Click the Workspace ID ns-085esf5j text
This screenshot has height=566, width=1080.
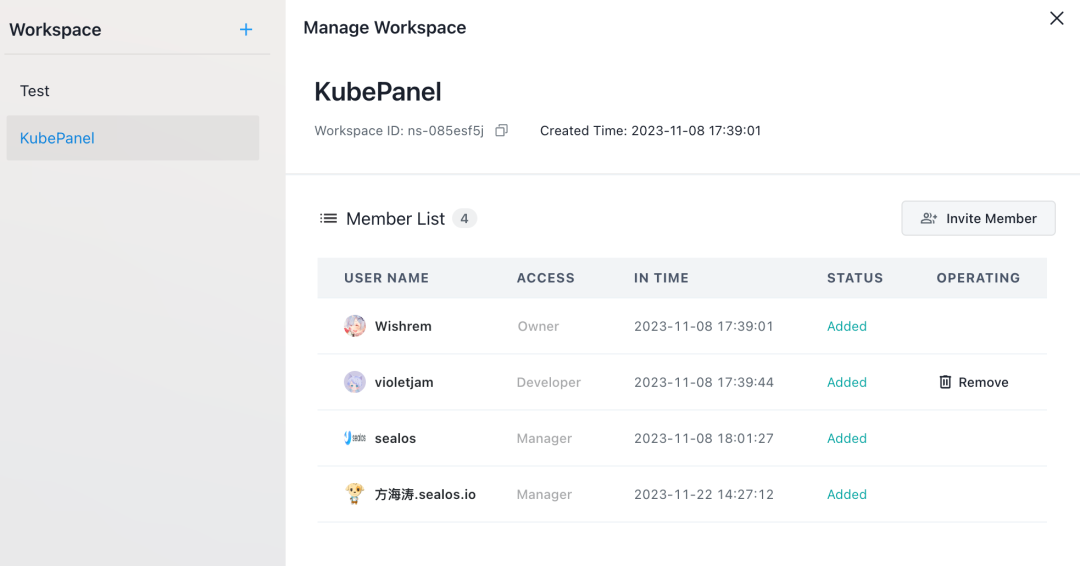pos(399,131)
